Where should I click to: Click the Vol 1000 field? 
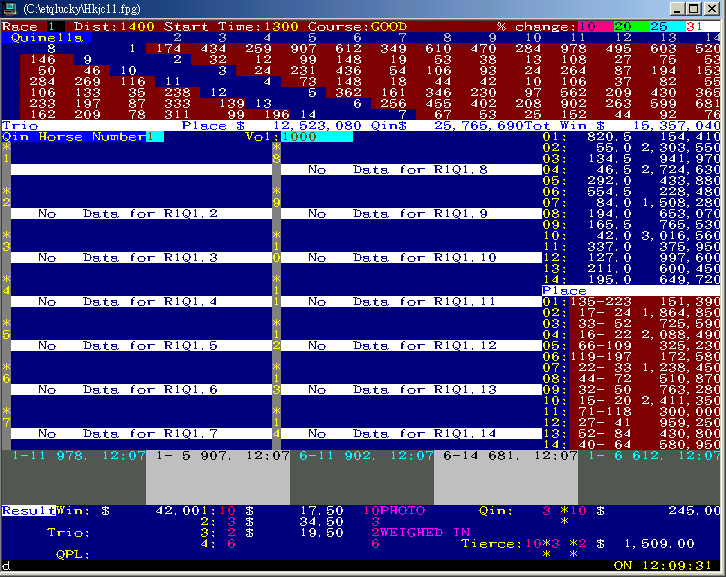(317, 137)
